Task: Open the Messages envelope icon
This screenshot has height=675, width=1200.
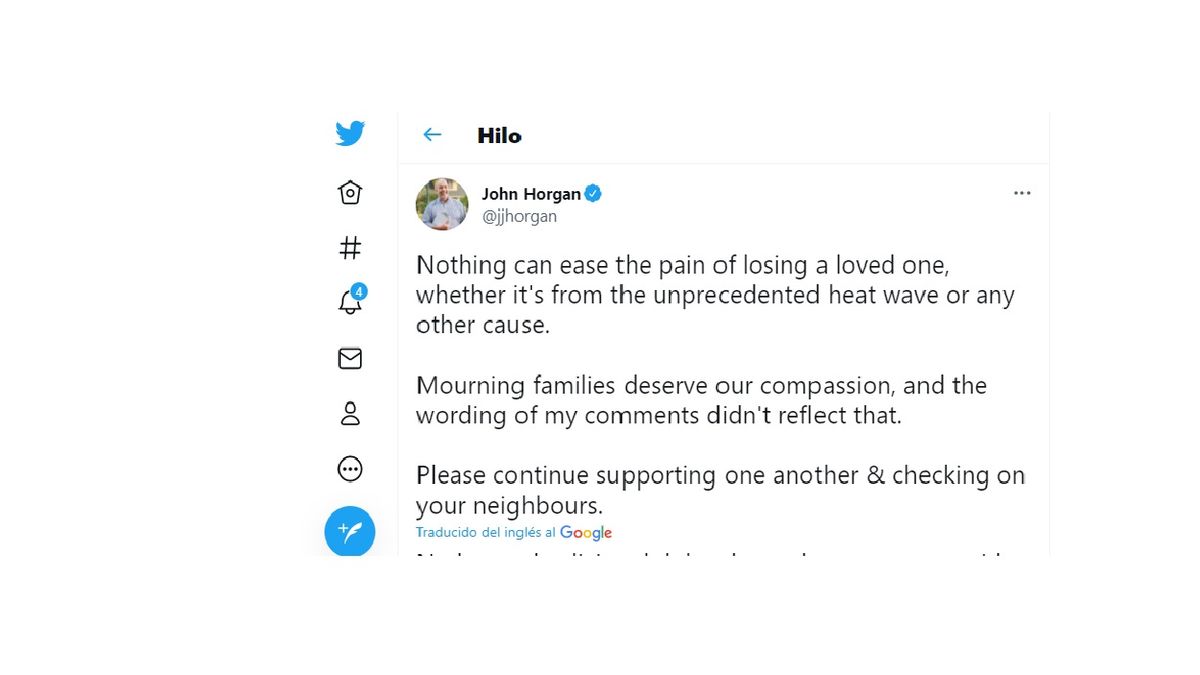Action: tap(350, 358)
